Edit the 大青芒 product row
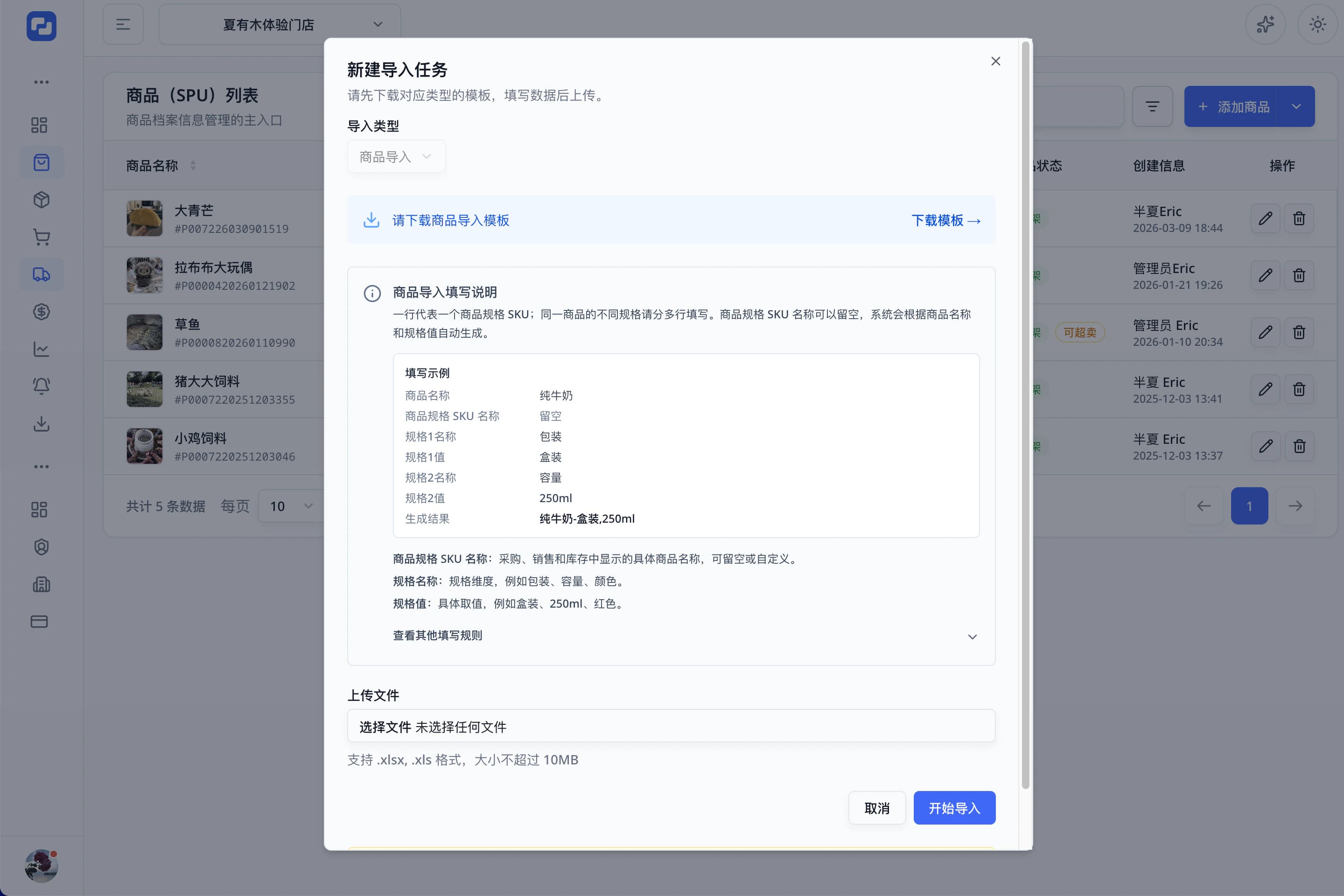 (1265, 218)
